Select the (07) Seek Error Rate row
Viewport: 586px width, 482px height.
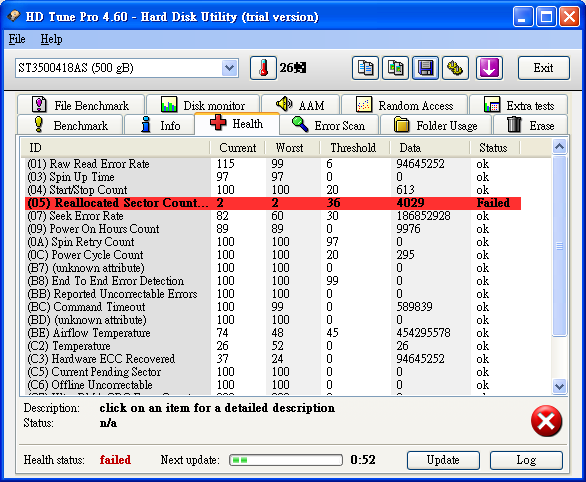coord(273,216)
